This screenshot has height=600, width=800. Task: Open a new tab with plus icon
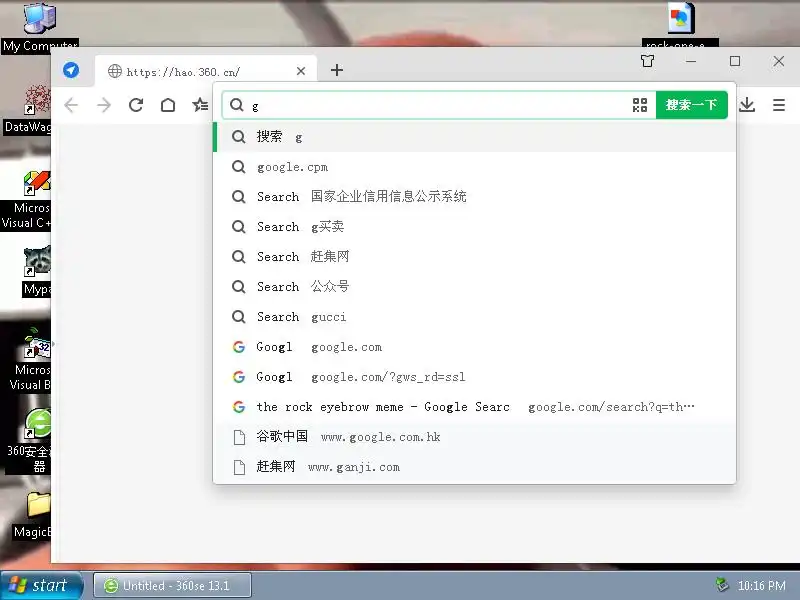point(337,70)
